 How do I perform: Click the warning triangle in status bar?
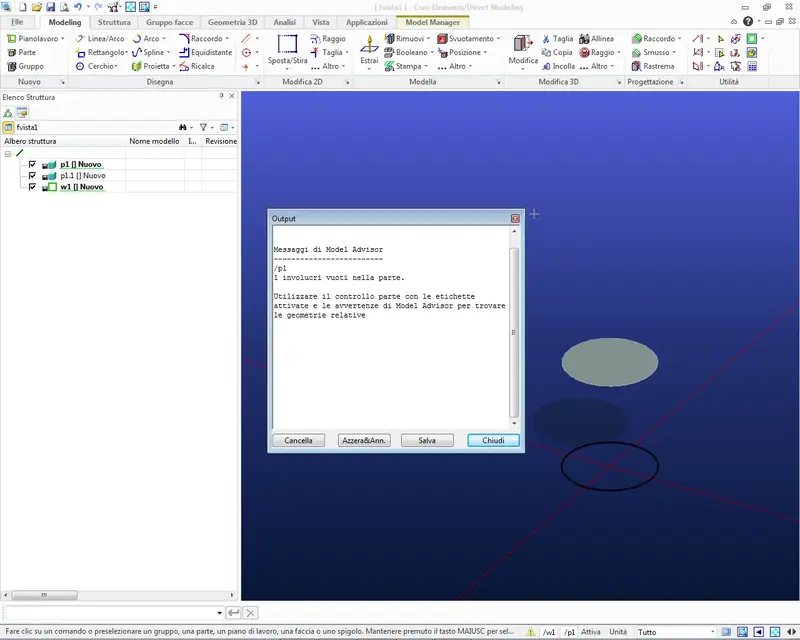coord(531,632)
